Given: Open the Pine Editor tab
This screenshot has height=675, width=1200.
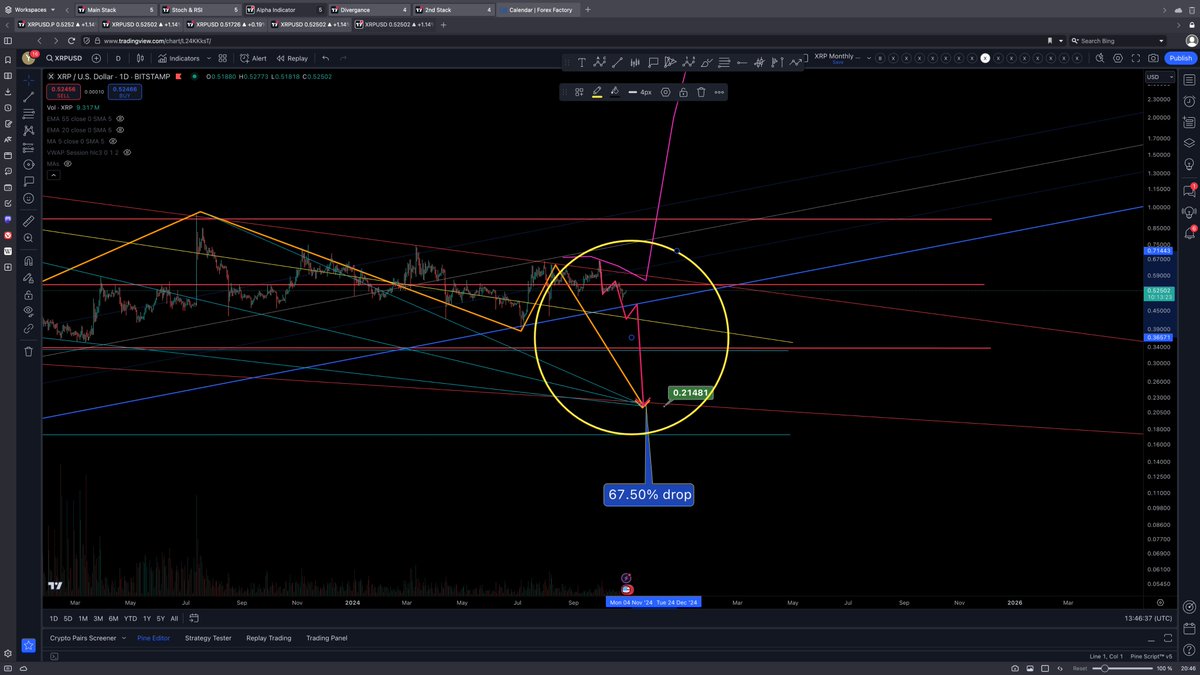Looking at the screenshot, I should (154, 638).
